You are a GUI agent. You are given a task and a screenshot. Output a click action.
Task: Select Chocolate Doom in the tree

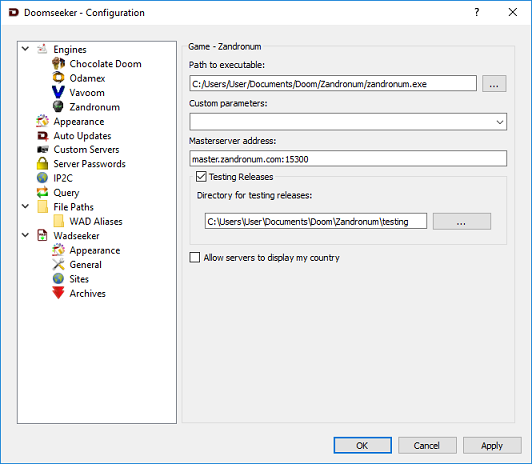(x=105, y=64)
